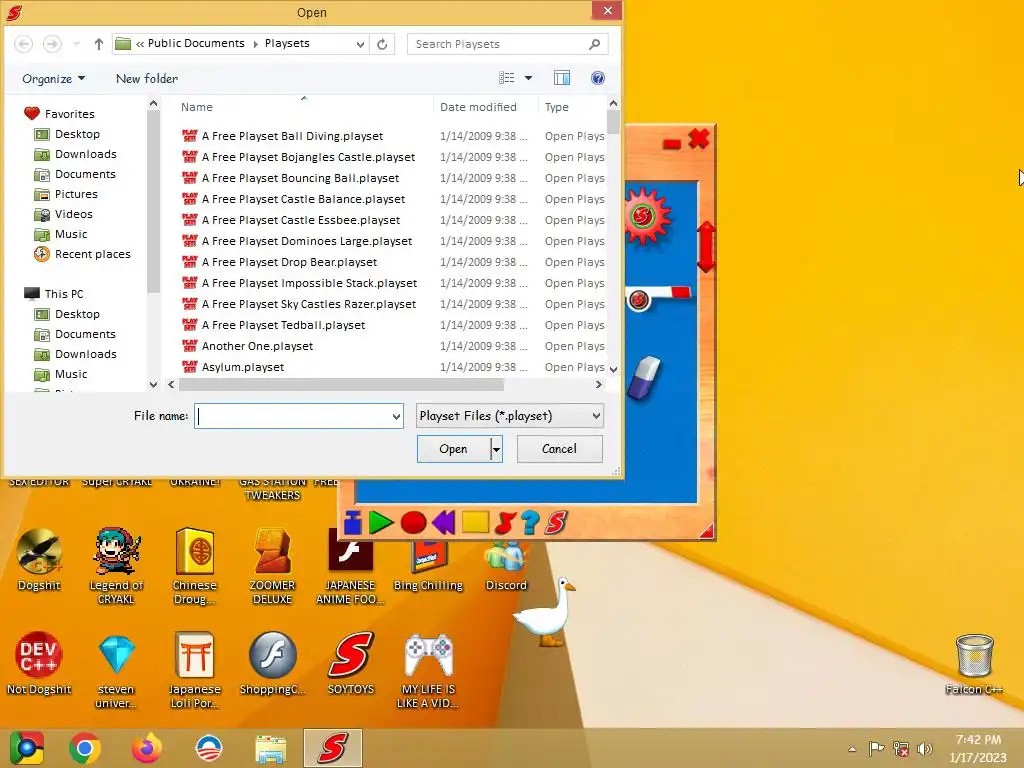This screenshot has width=1024, height=768.
Task: Click in the File name input field
Action: click(293, 416)
